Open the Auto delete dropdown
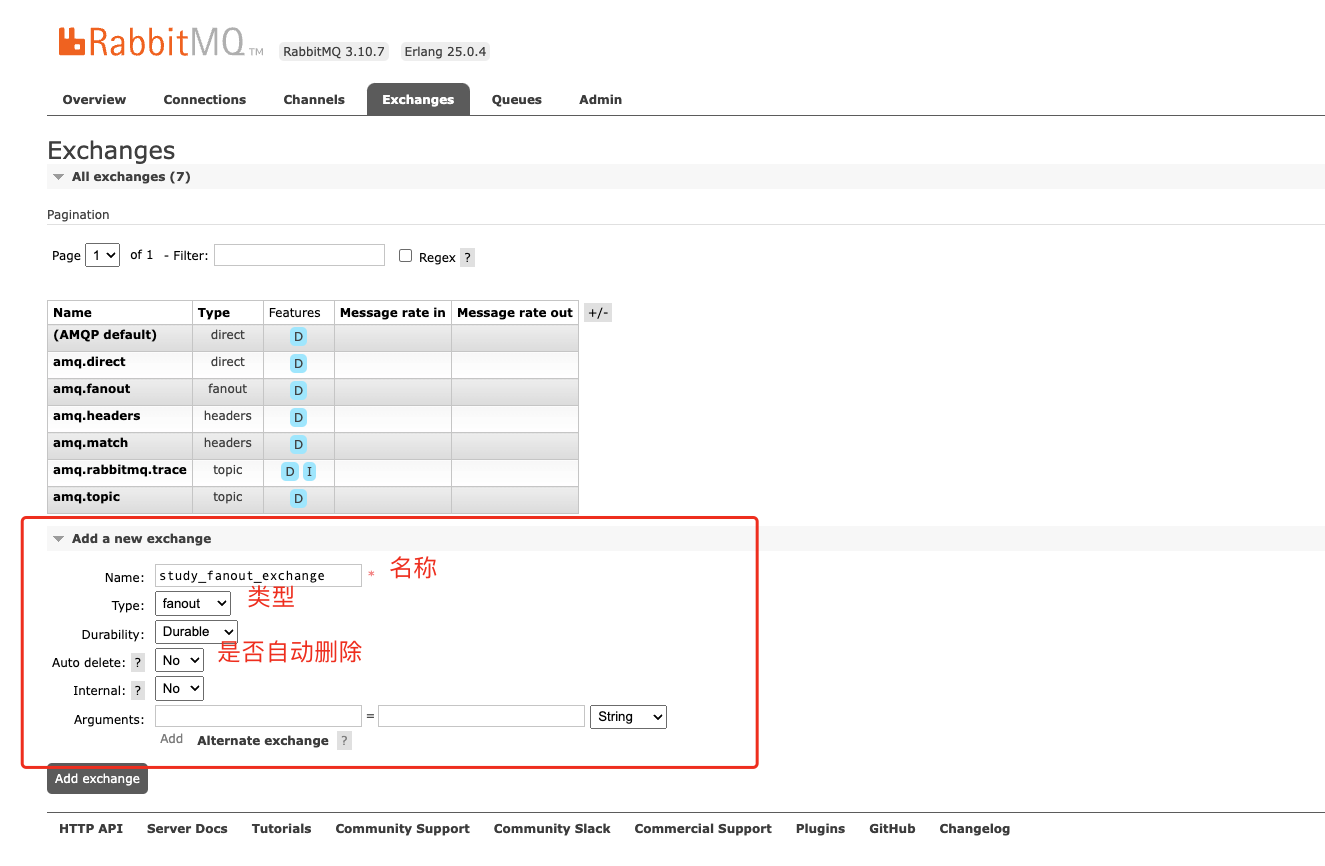Image resolution: width=1325 pixels, height=866 pixels. pyautogui.click(x=179, y=660)
